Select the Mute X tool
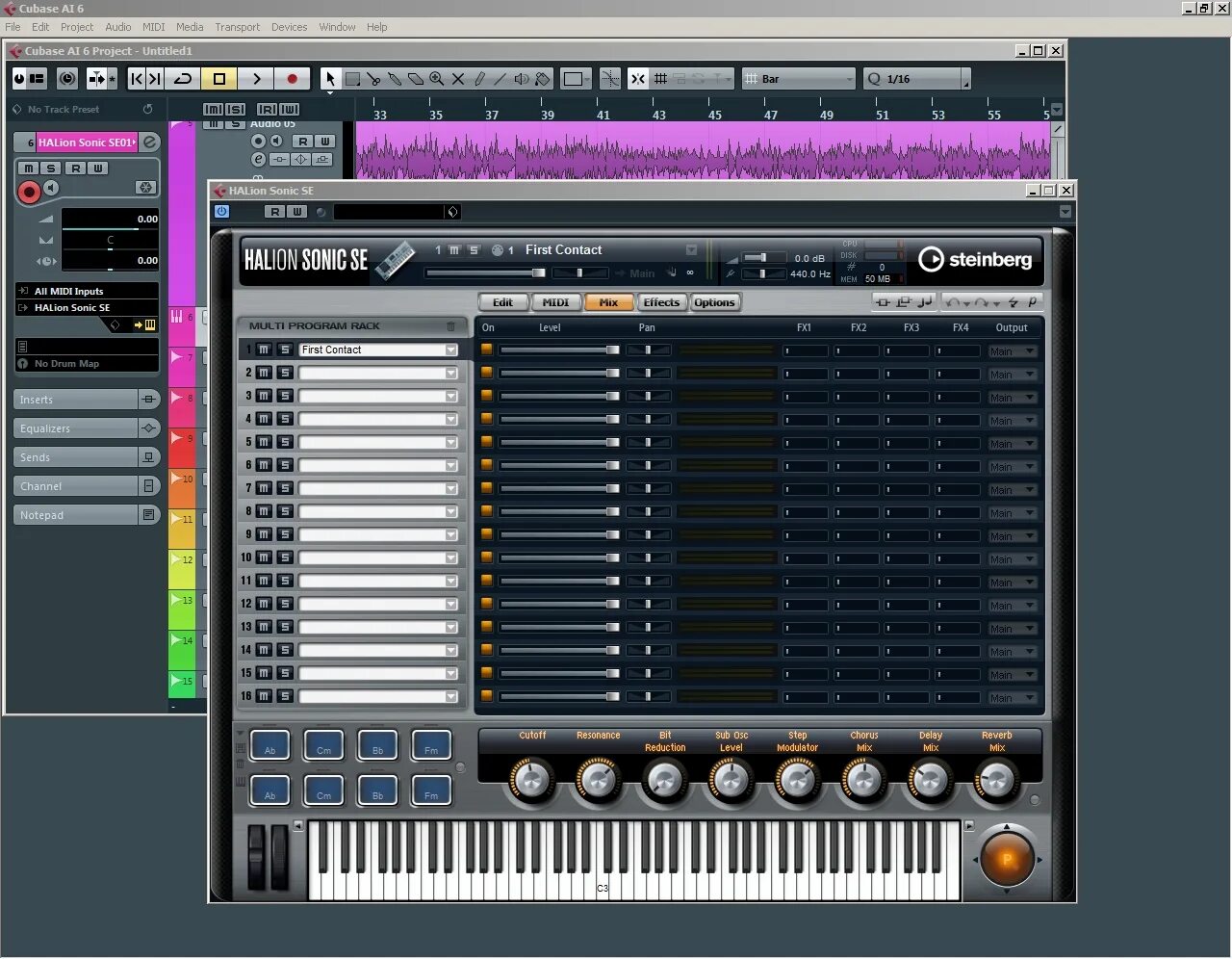The width and height of the screenshot is (1232, 959). click(x=458, y=79)
